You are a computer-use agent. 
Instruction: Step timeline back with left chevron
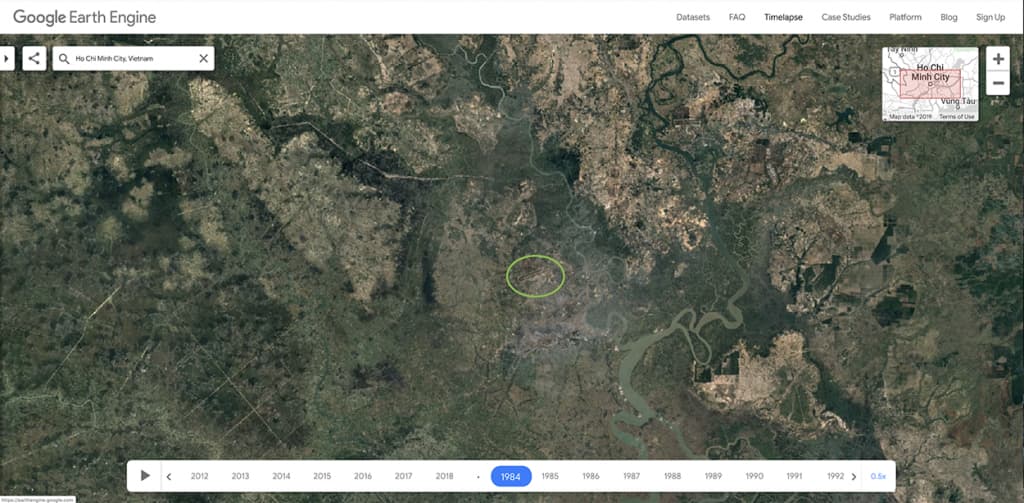point(168,476)
